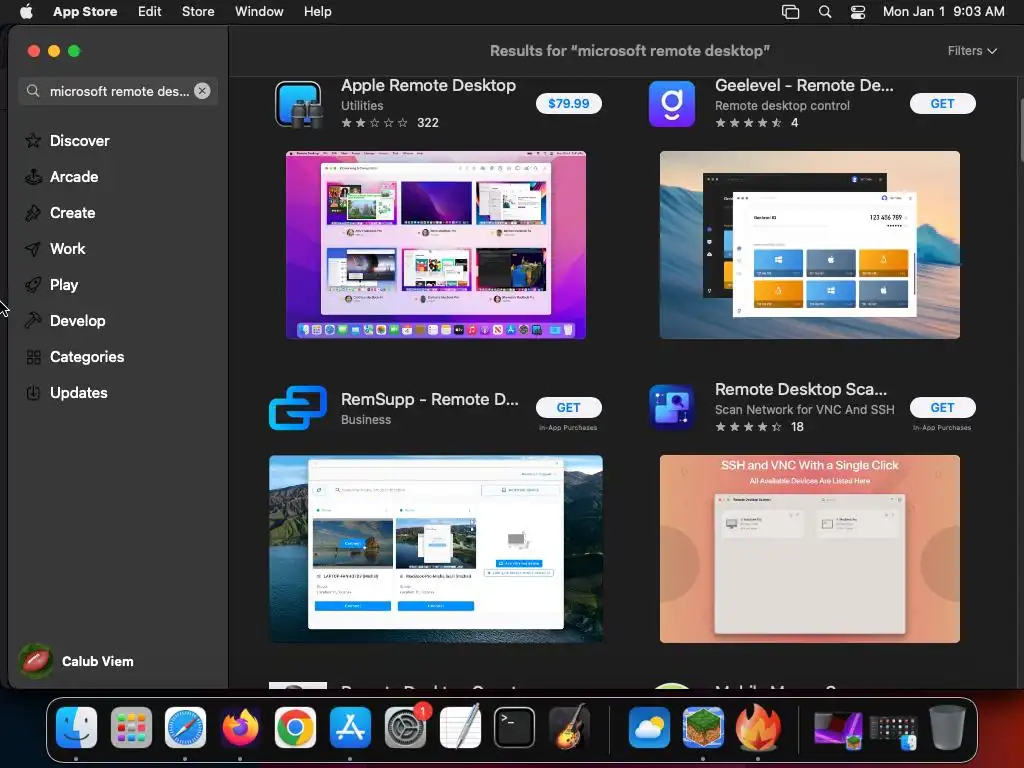Open the RemSupp - Remote D... title

click(430, 399)
